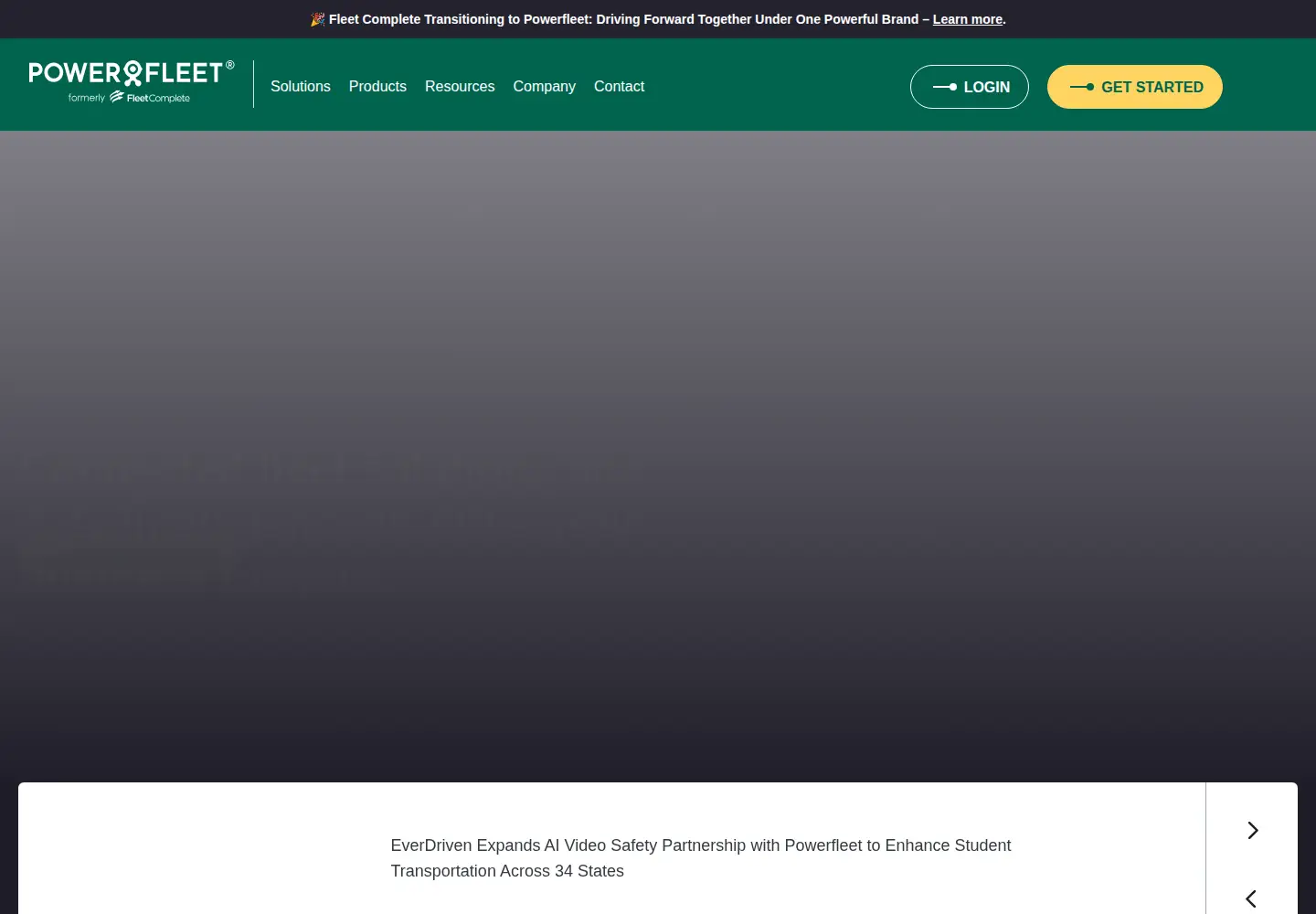Show next news item with right chevron
Image resolution: width=1316 pixels, height=914 pixels.
(x=1252, y=830)
